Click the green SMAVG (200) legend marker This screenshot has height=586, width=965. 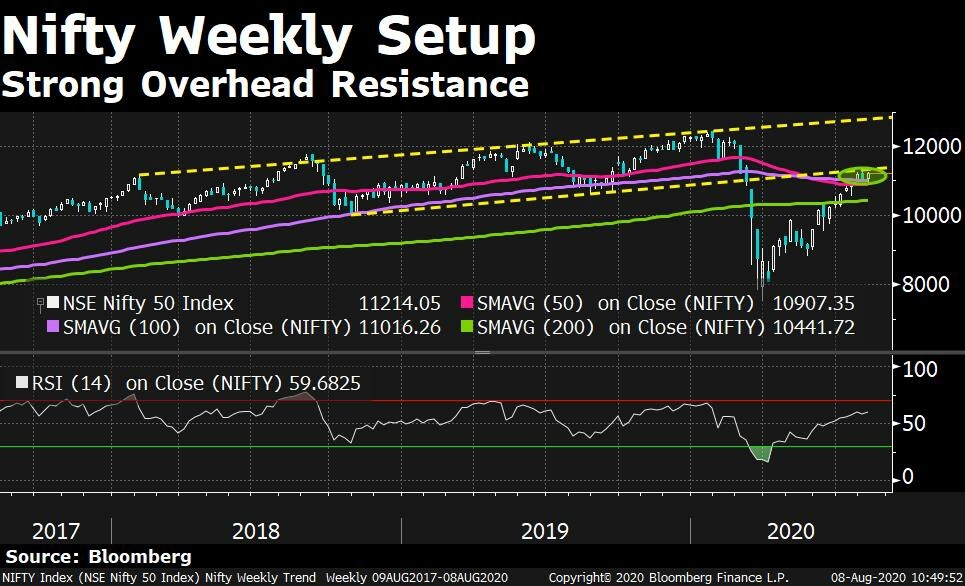pos(465,326)
